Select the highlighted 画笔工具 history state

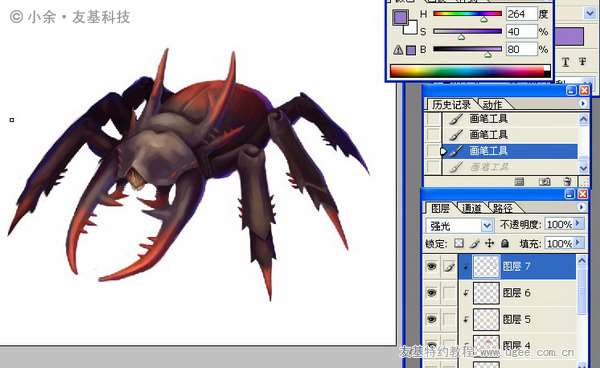(x=510, y=151)
